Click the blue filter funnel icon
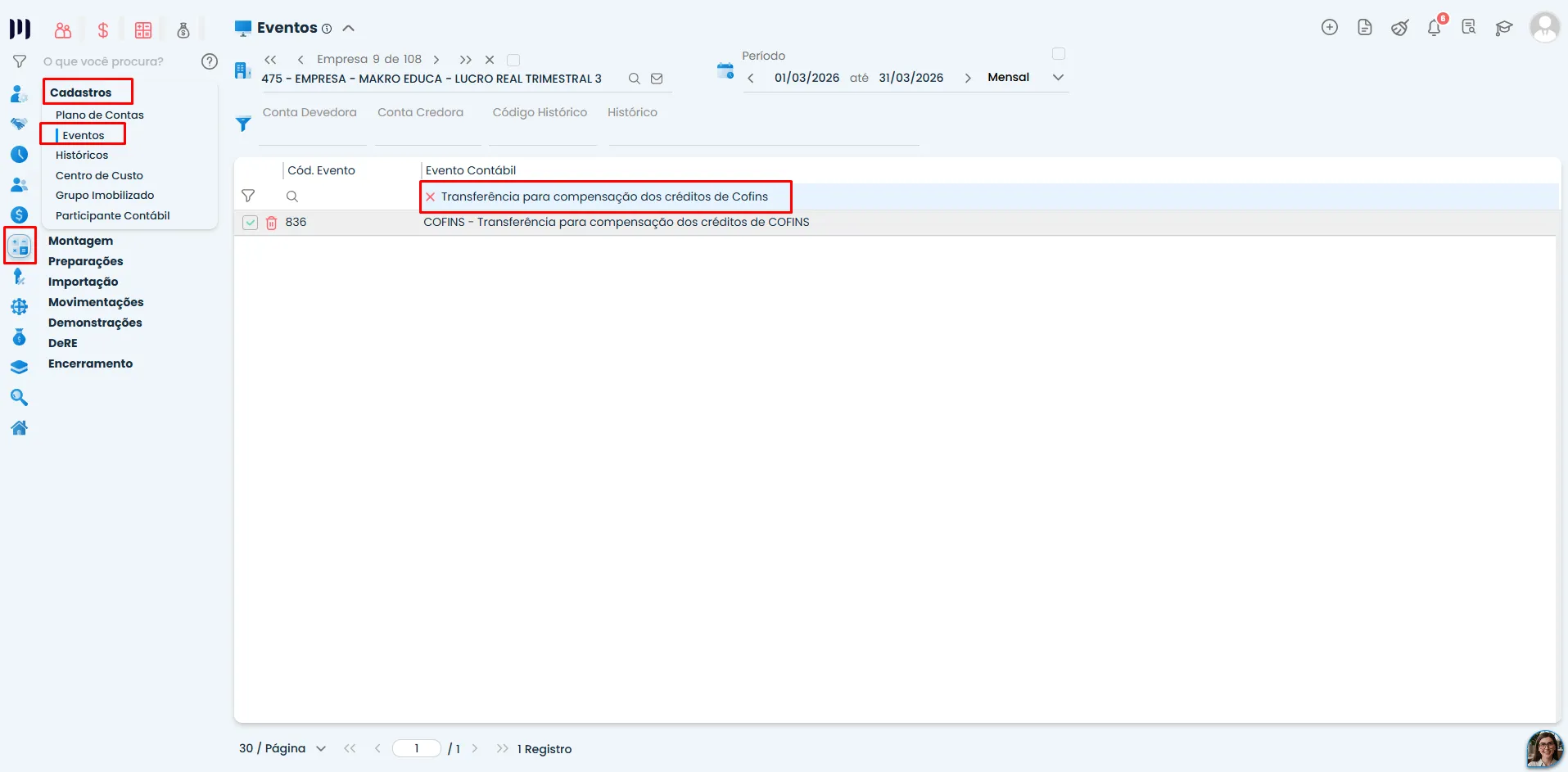Image resolution: width=1568 pixels, height=772 pixels. coord(243,124)
